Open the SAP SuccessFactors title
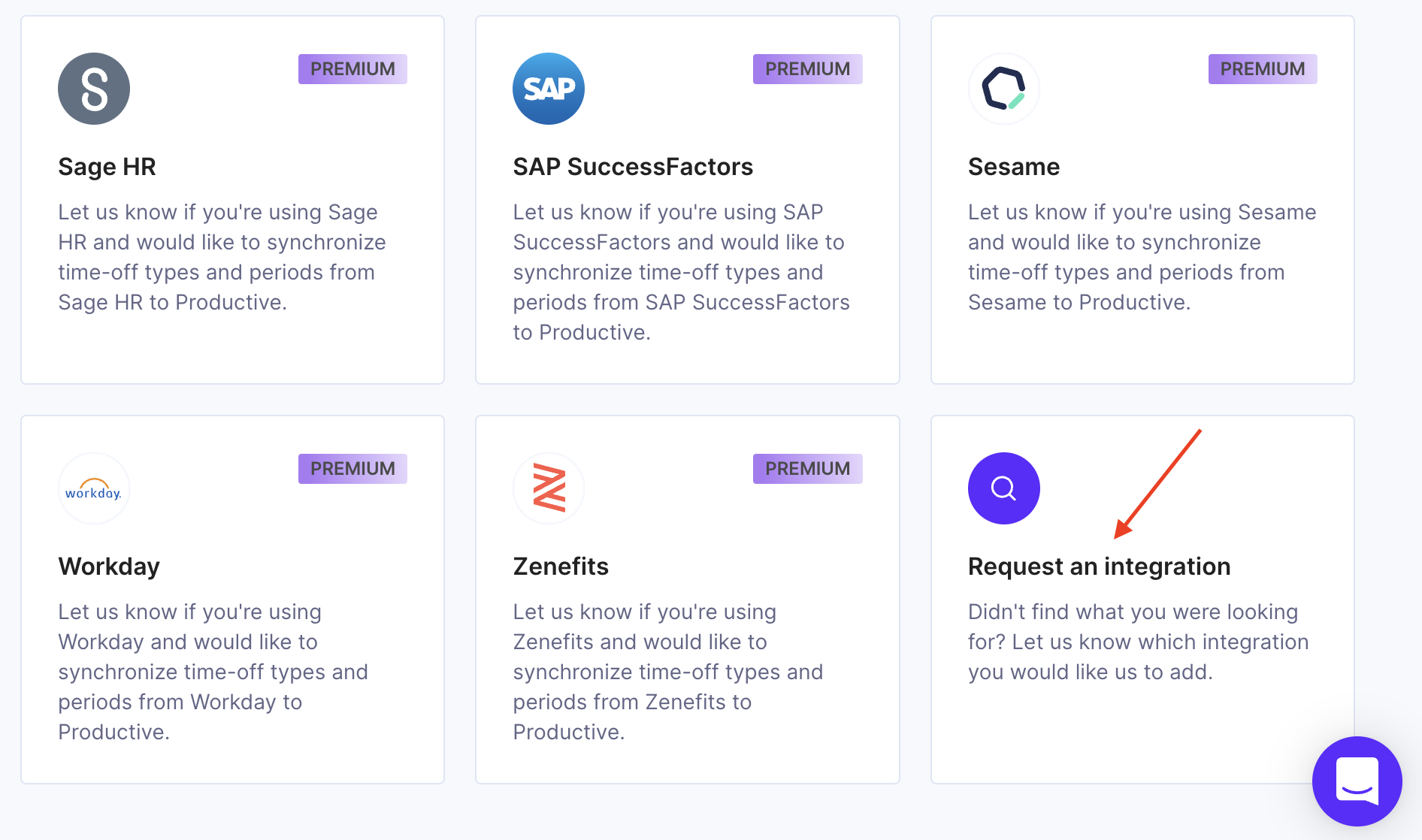Viewport: 1422px width, 840px height. tap(633, 167)
